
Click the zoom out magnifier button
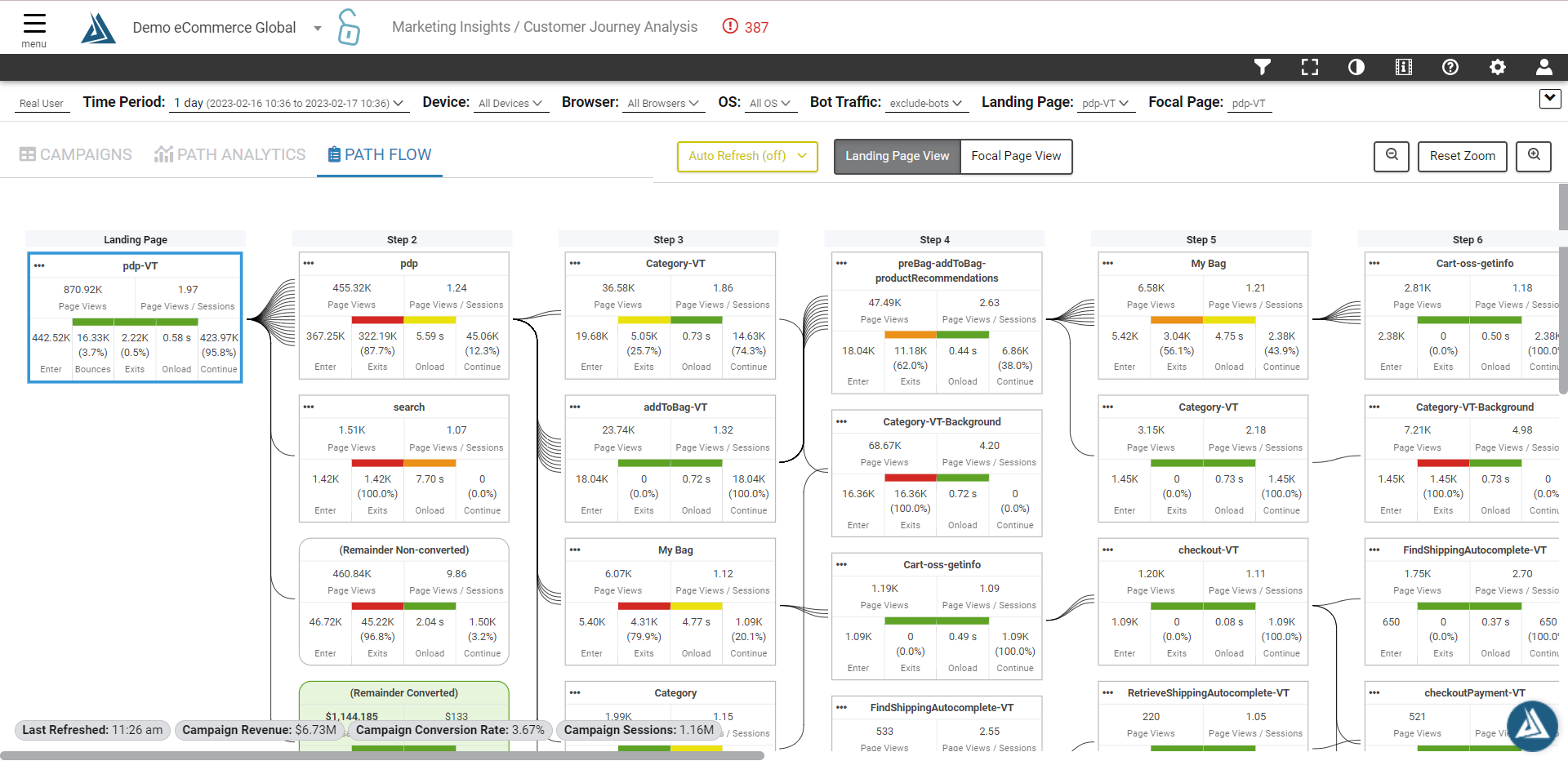[x=1392, y=156]
